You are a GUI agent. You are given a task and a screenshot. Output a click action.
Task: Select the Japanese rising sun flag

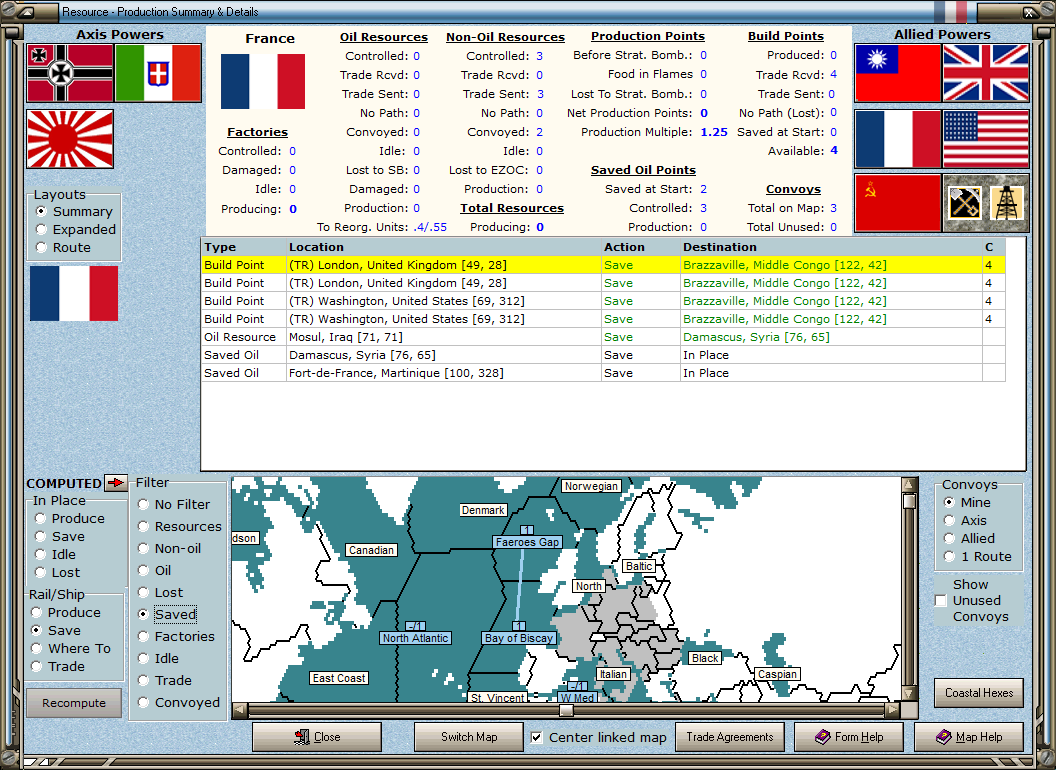pyautogui.click(x=68, y=138)
